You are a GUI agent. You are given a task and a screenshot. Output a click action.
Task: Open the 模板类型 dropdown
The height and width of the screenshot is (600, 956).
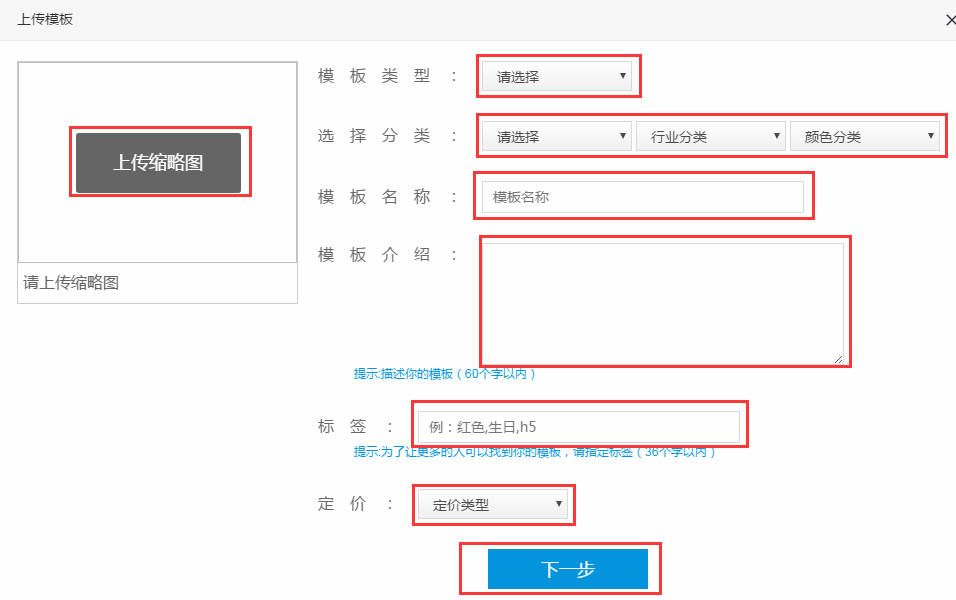tap(557, 76)
